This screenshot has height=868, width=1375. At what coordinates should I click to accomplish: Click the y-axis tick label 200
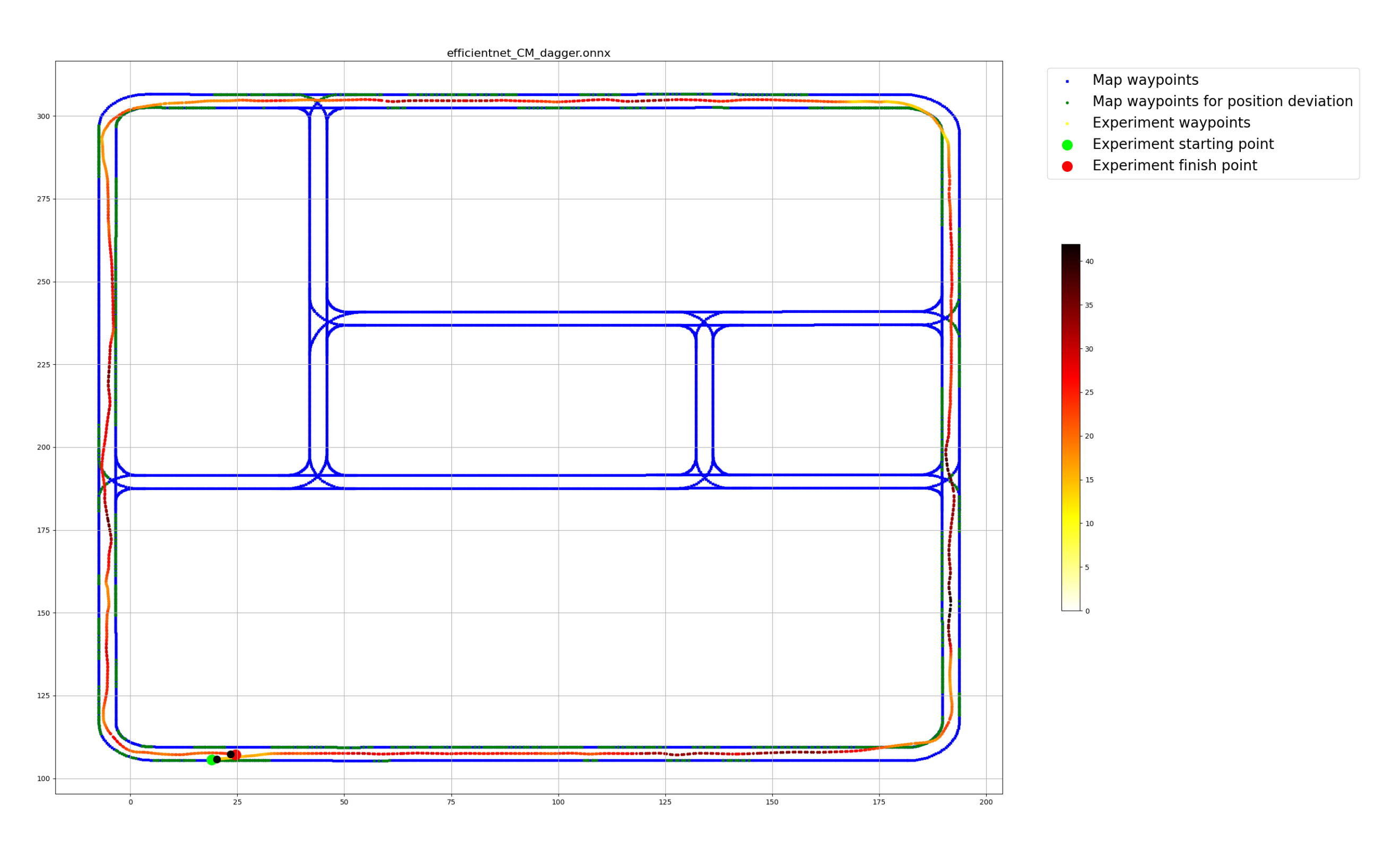(43, 448)
